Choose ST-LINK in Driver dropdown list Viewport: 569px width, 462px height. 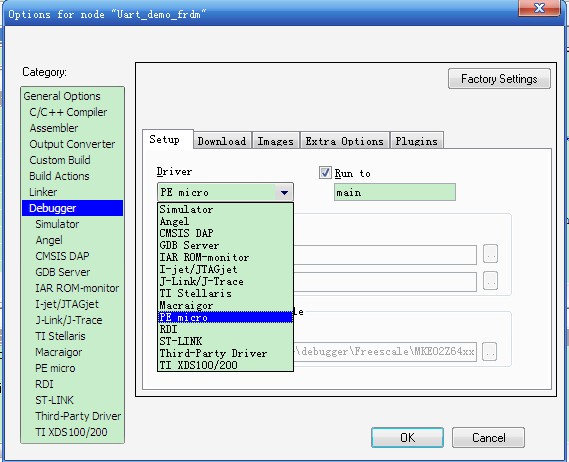pyautogui.click(x=225, y=341)
